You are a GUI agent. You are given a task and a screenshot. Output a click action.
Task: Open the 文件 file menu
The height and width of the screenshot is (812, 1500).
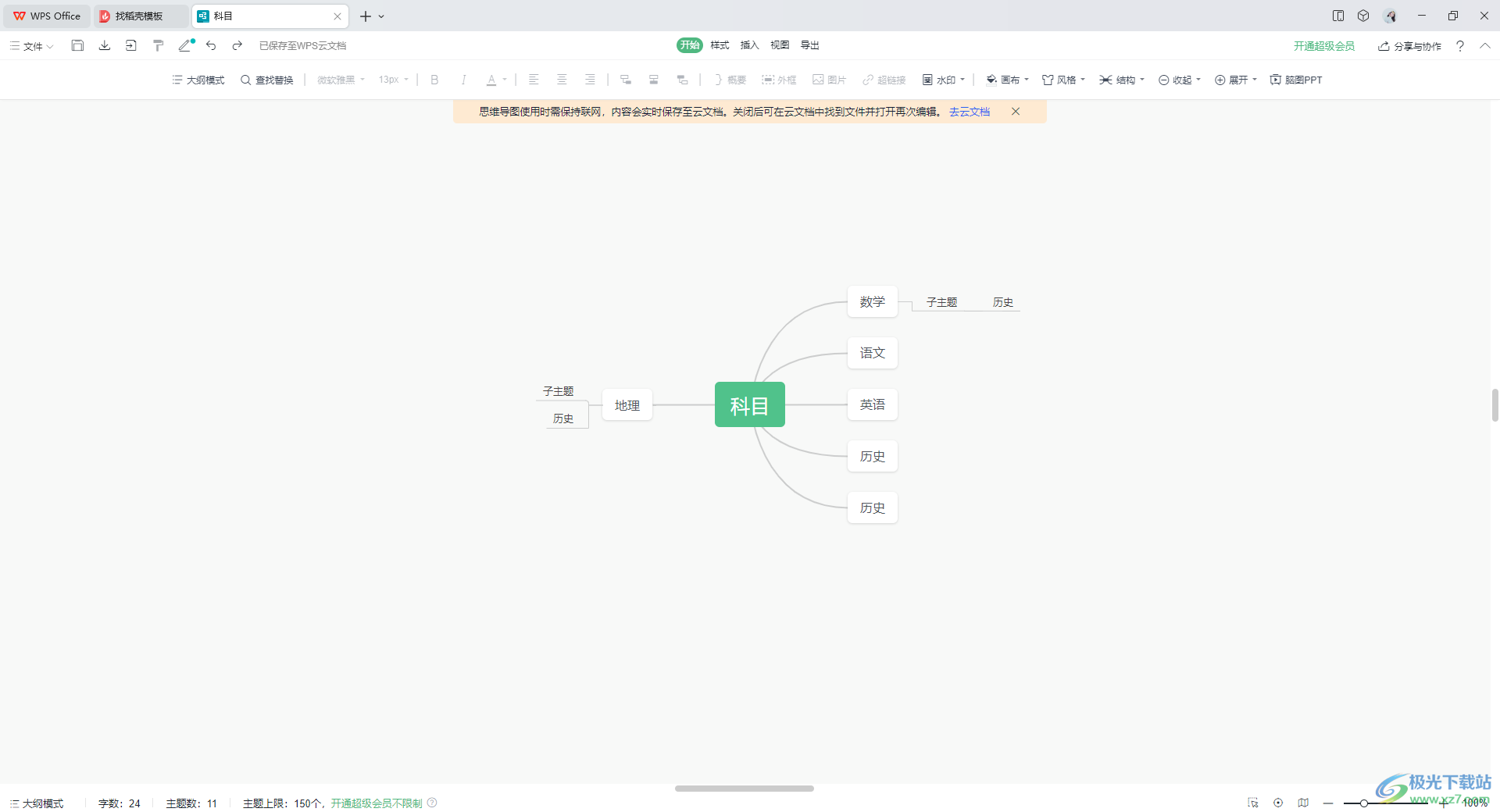click(32, 46)
